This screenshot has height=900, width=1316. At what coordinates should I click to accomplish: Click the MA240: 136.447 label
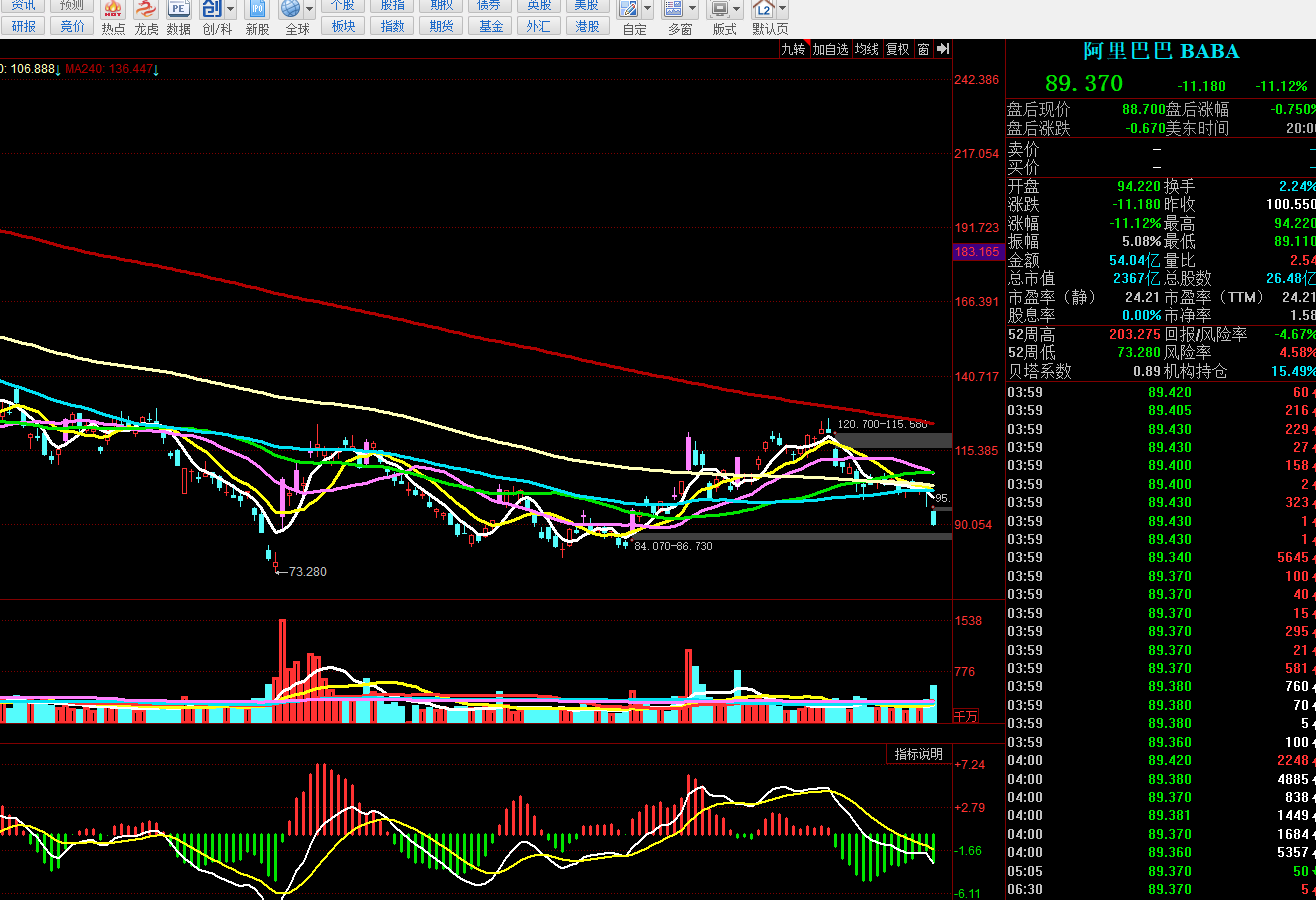(107, 69)
